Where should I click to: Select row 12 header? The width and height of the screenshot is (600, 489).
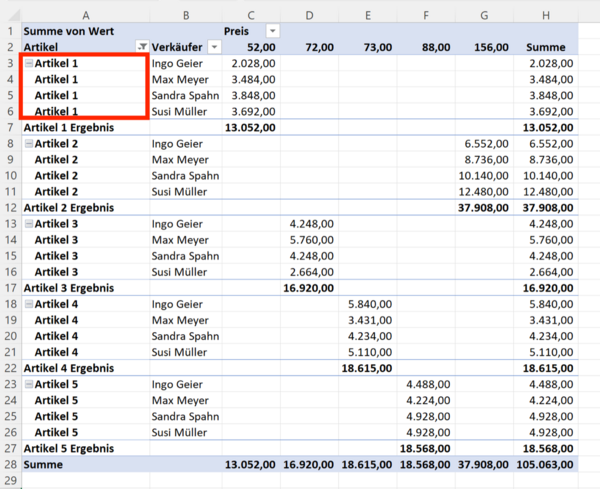pos(10,208)
